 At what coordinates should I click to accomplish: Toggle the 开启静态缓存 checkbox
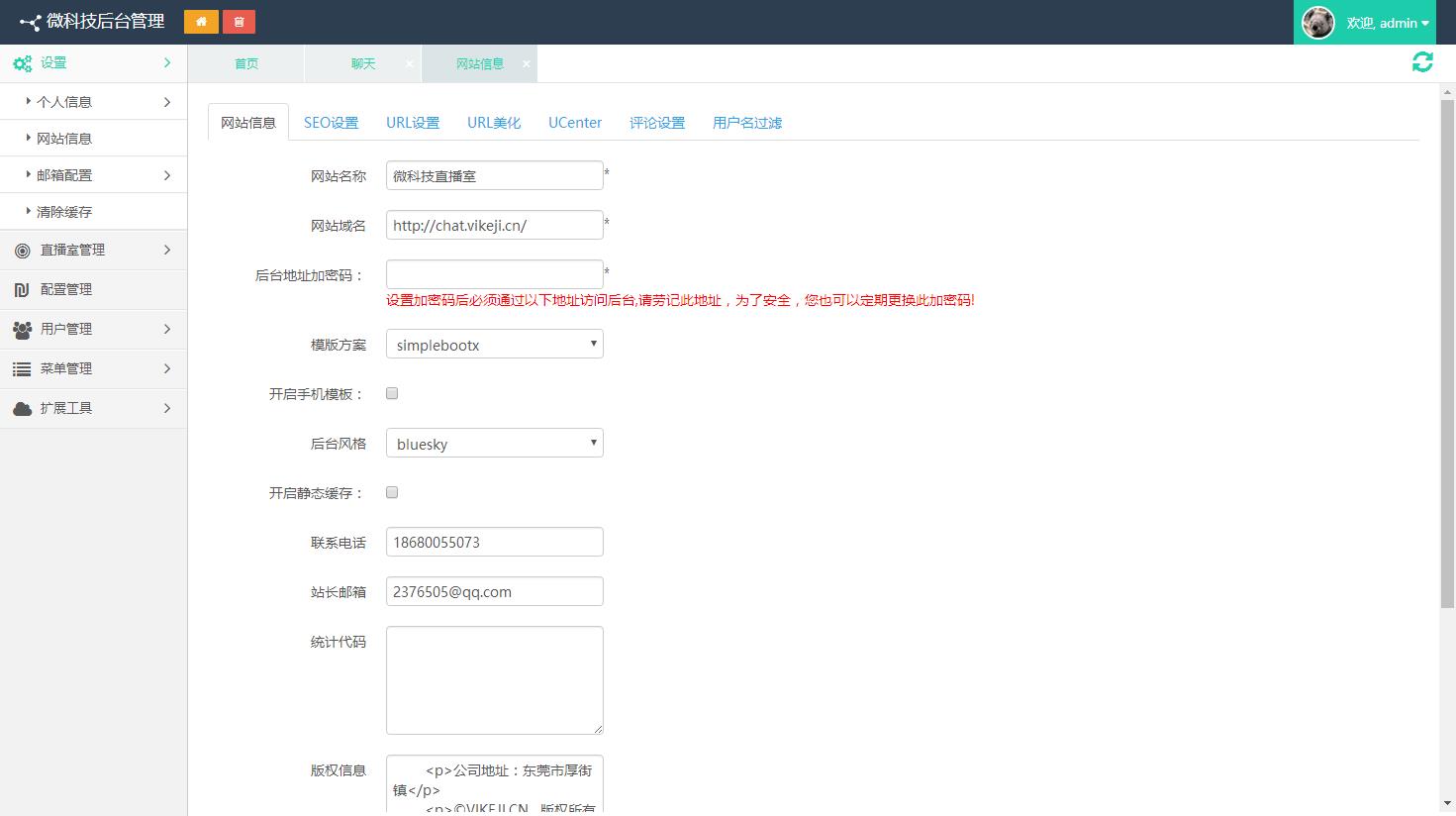click(x=392, y=492)
